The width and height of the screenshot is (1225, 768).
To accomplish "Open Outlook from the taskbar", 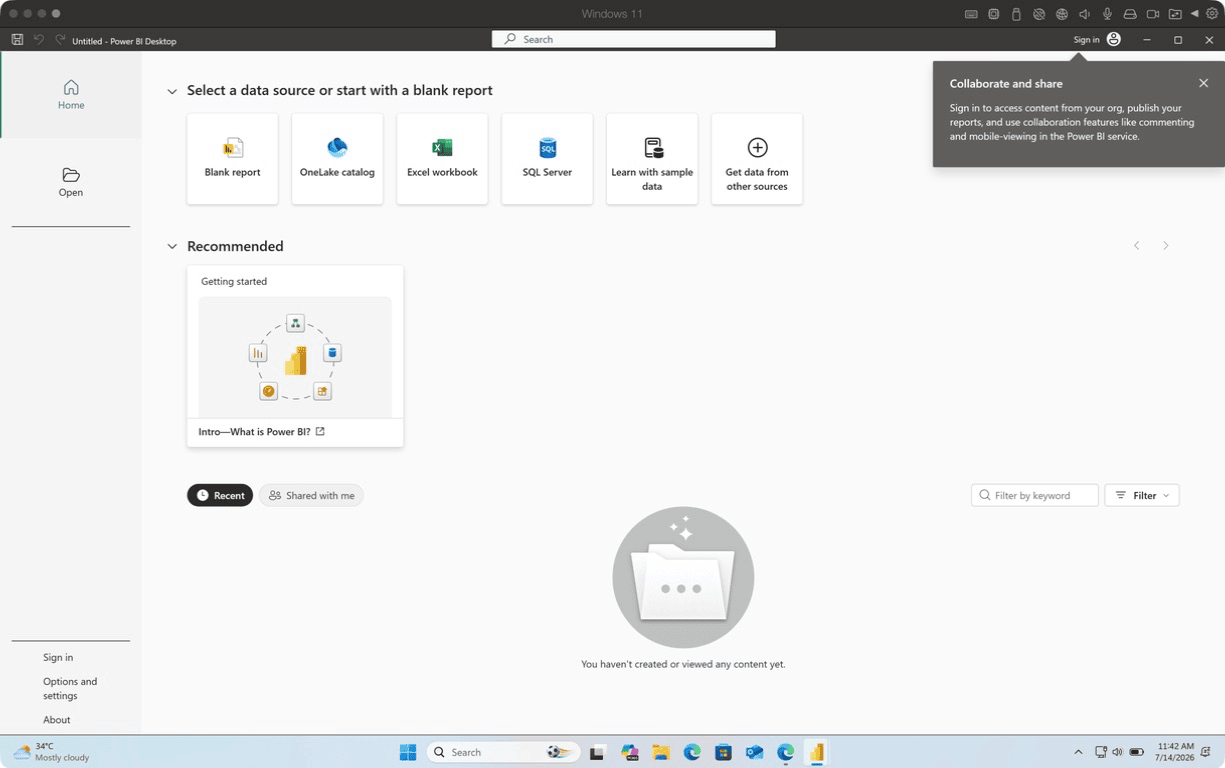I will (754, 752).
